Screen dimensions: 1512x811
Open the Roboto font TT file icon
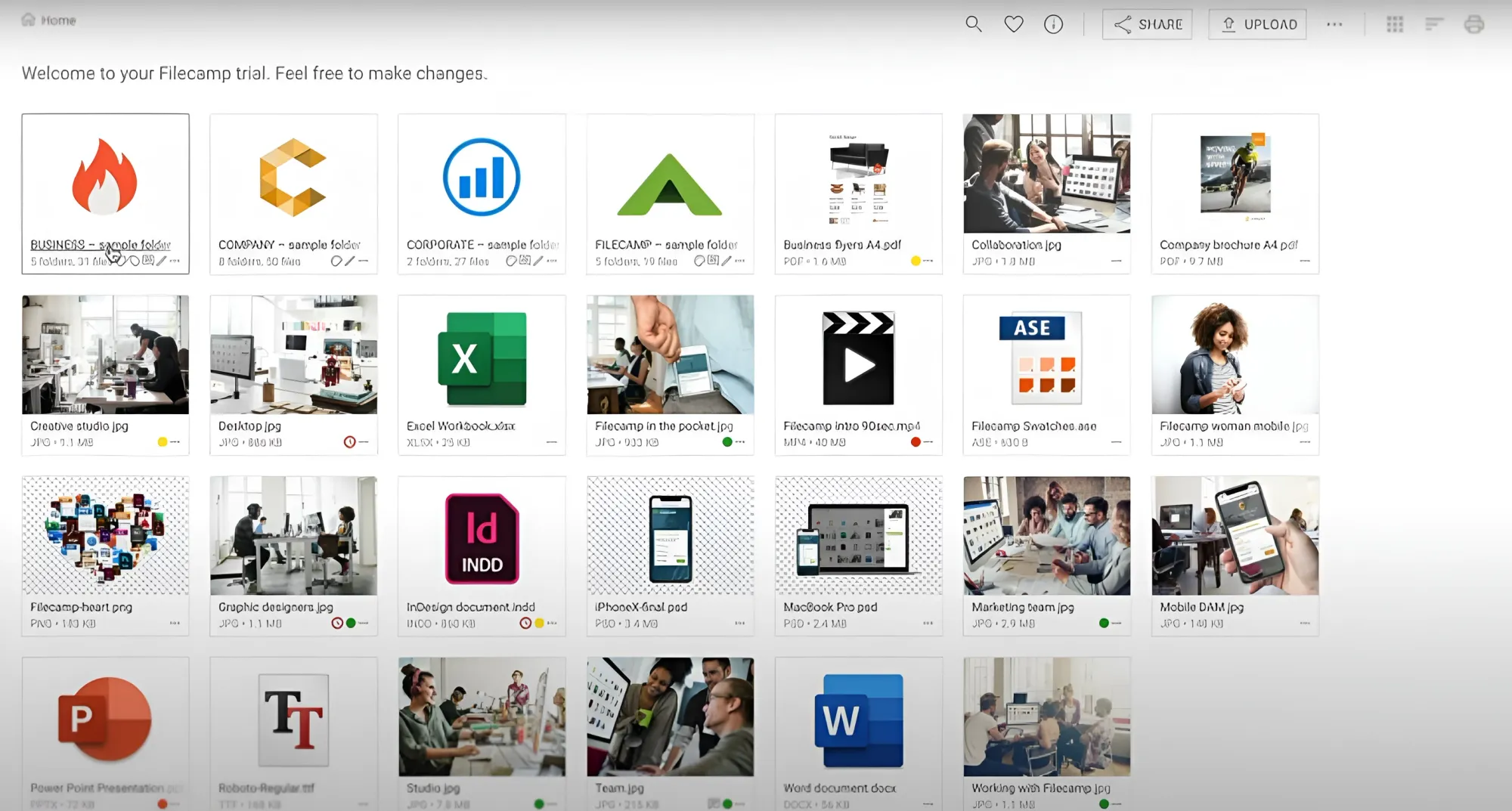click(x=293, y=720)
